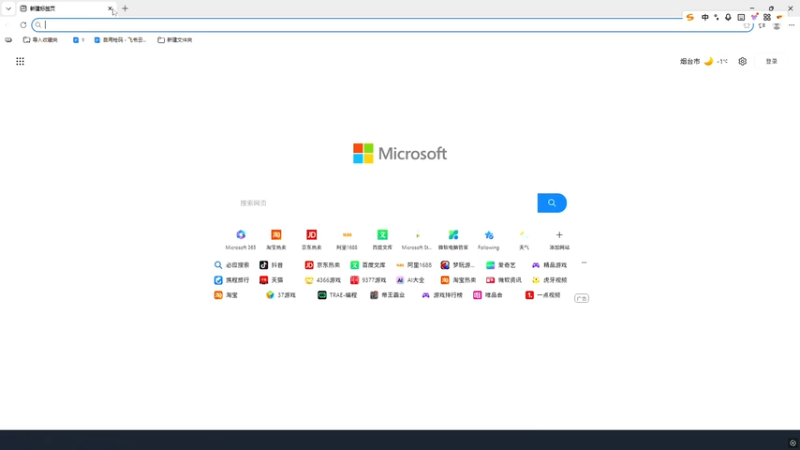800x450 pixels.
Task: Open the 微软资讯 link
Action: click(504, 280)
